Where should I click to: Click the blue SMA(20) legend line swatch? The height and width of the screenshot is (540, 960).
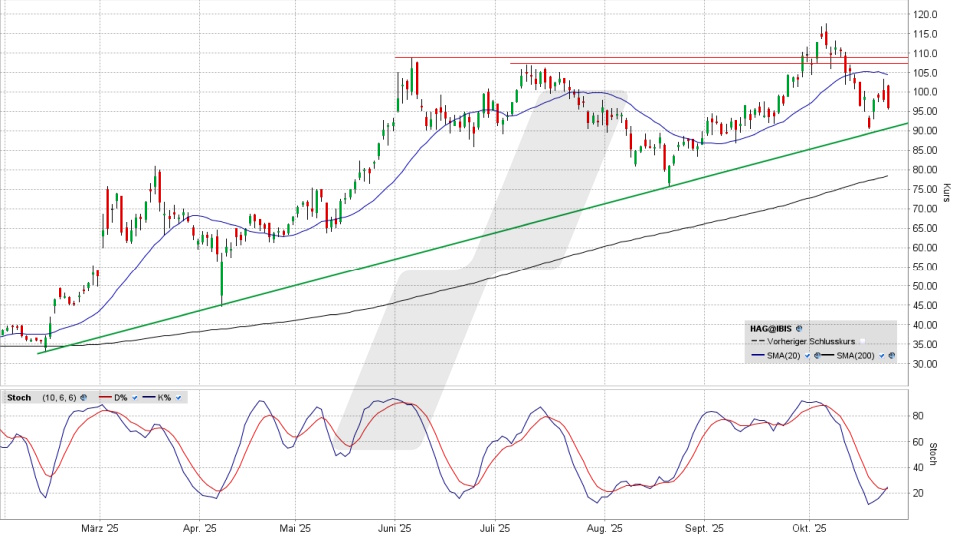pyautogui.click(x=757, y=355)
